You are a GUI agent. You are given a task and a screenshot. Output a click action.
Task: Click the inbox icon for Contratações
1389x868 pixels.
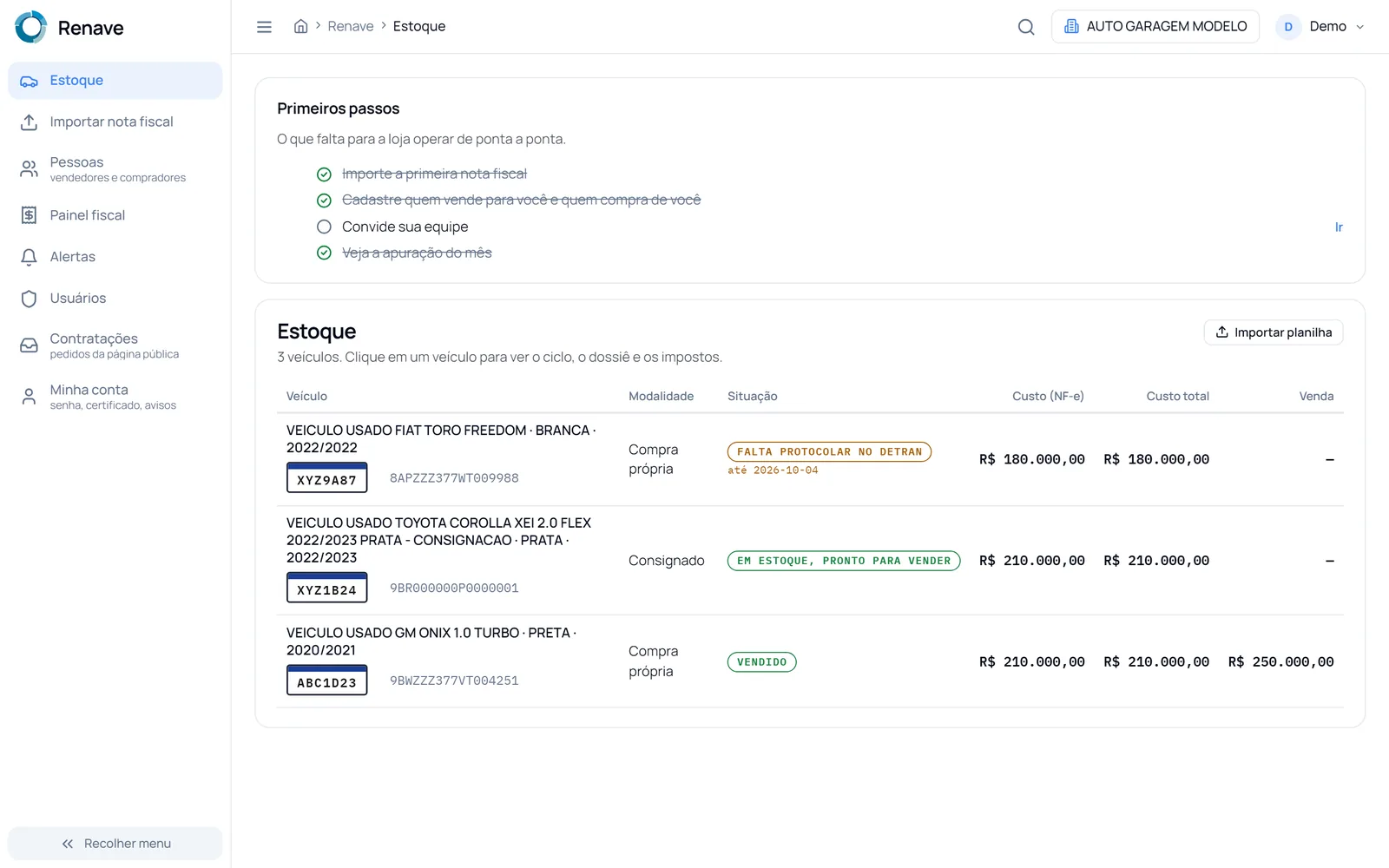(x=29, y=345)
